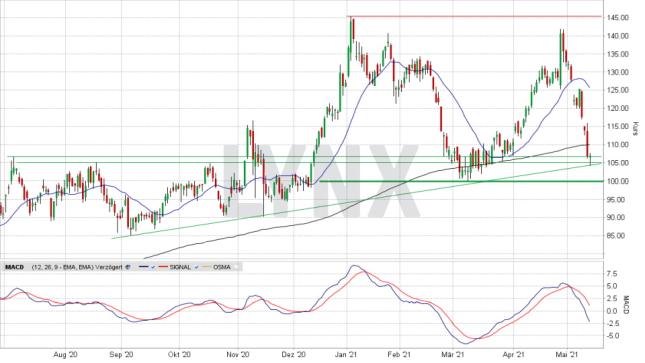The image size is (645, 363).
Task: Click the Aug '20 date axis label
Action: [x=66, y=354]
